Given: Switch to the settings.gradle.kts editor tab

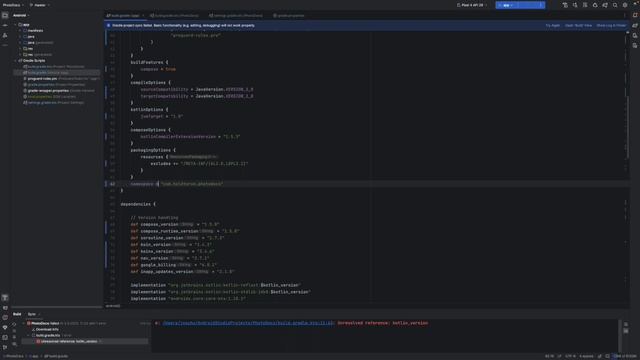Looking at the screenshot, I should pyautogui.click(x=236, y=16).
